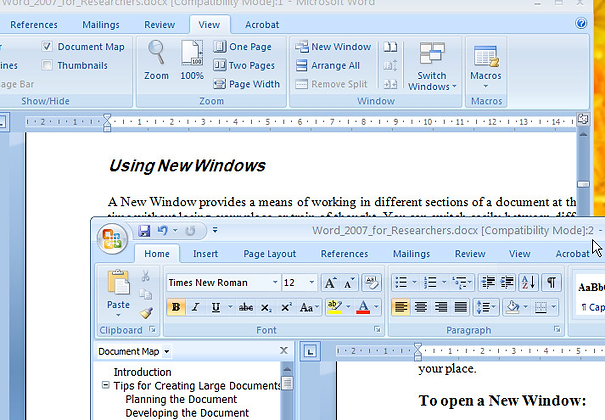Click Clear Formatting icon

[371, 283]
